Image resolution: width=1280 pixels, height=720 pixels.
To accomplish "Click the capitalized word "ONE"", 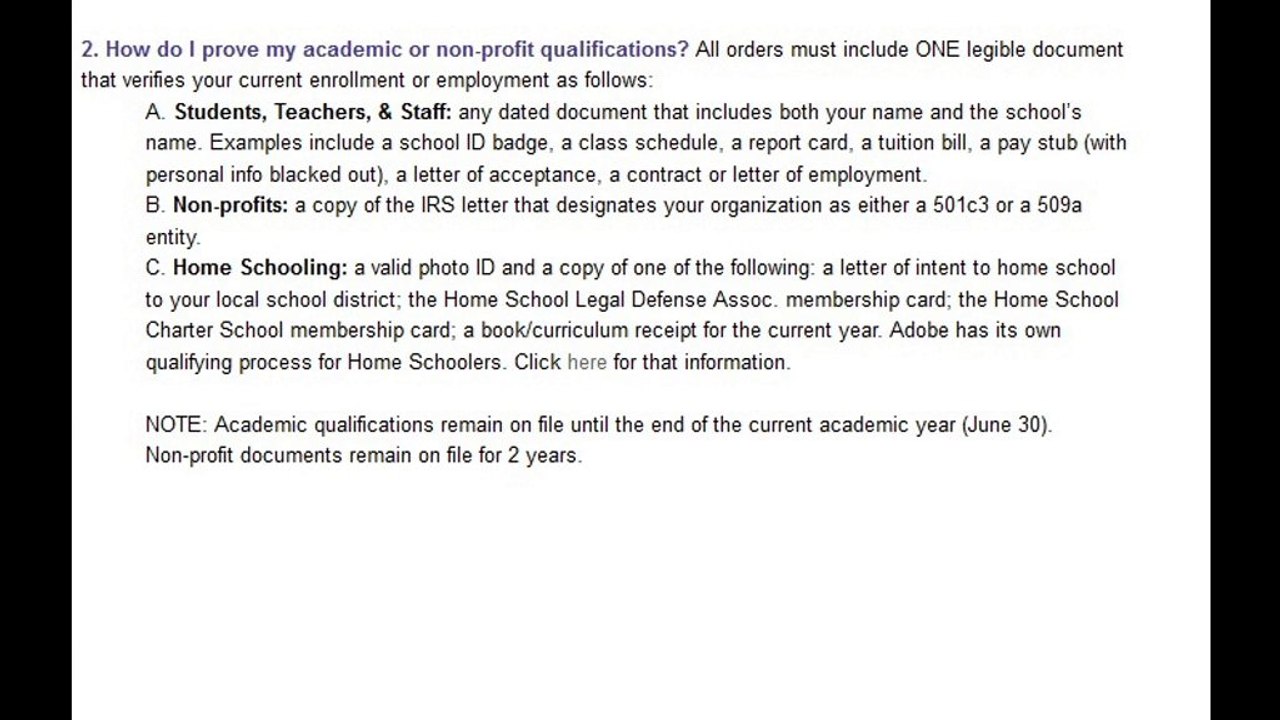I will click(x=938, y=49).
